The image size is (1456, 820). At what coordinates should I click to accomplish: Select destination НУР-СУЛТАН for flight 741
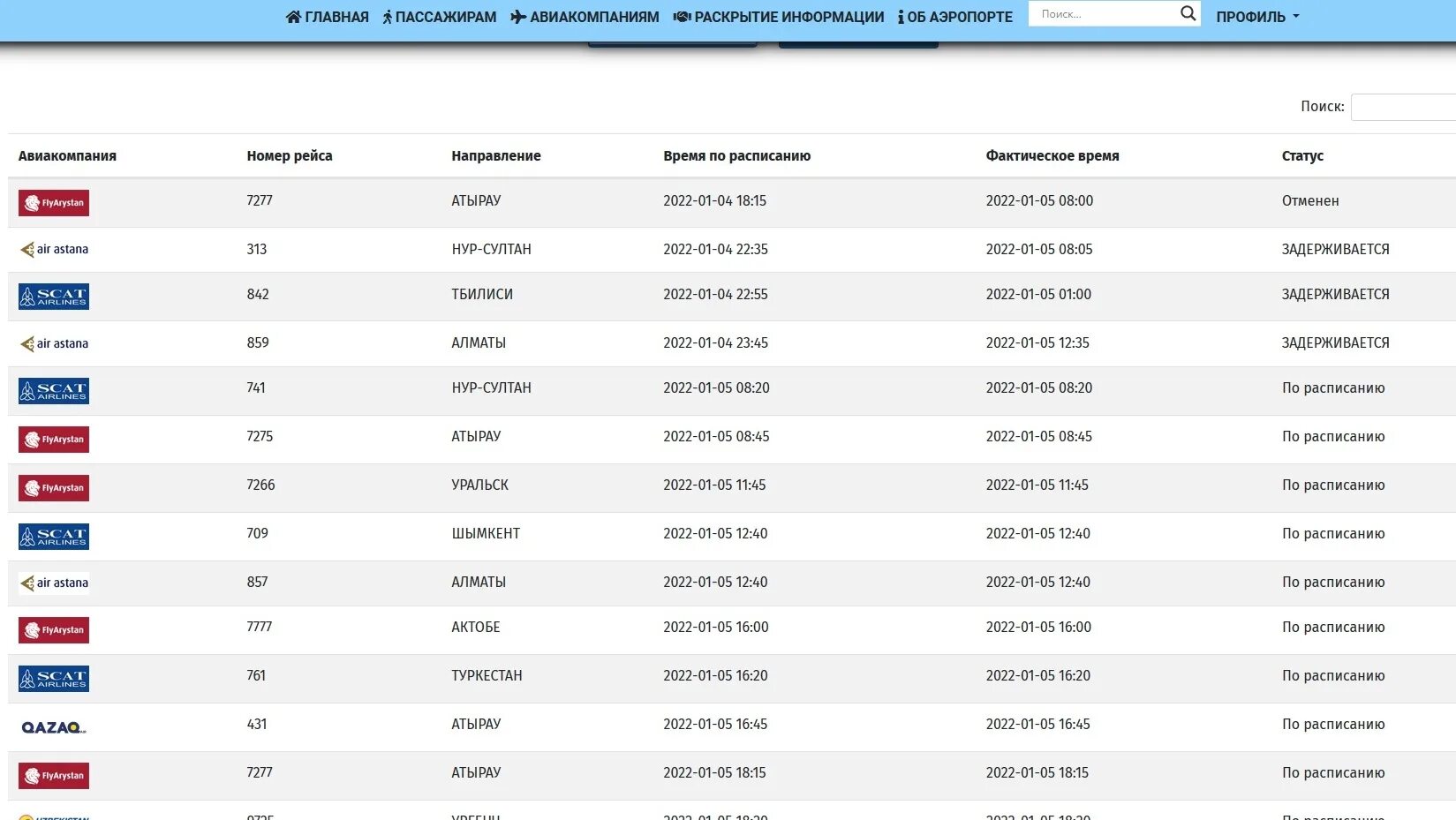coord(492,388)
